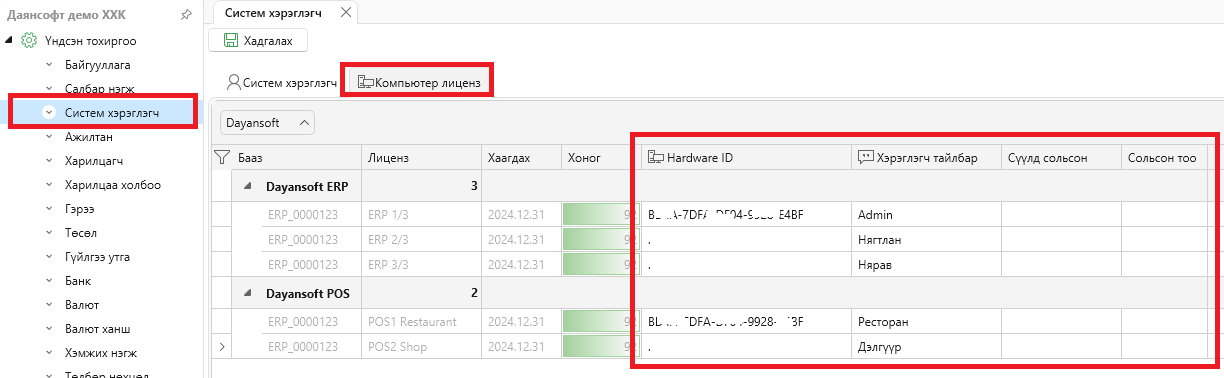Screen dimensions: 1224x378
Task: Click the gear icon of Үндсэн тохиргоо
Action: pos(29,40)
